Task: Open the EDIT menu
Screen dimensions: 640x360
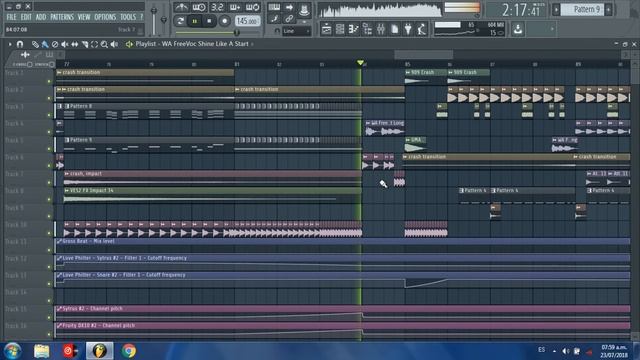Action: point(26,17)
